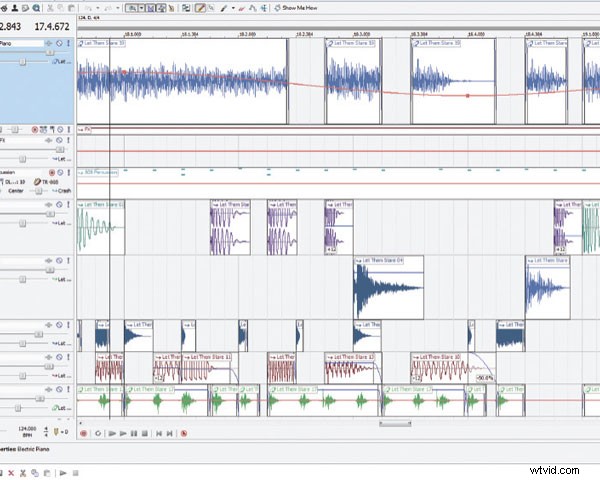
Task: Solo the Percussion track
Action: point(68,173)
